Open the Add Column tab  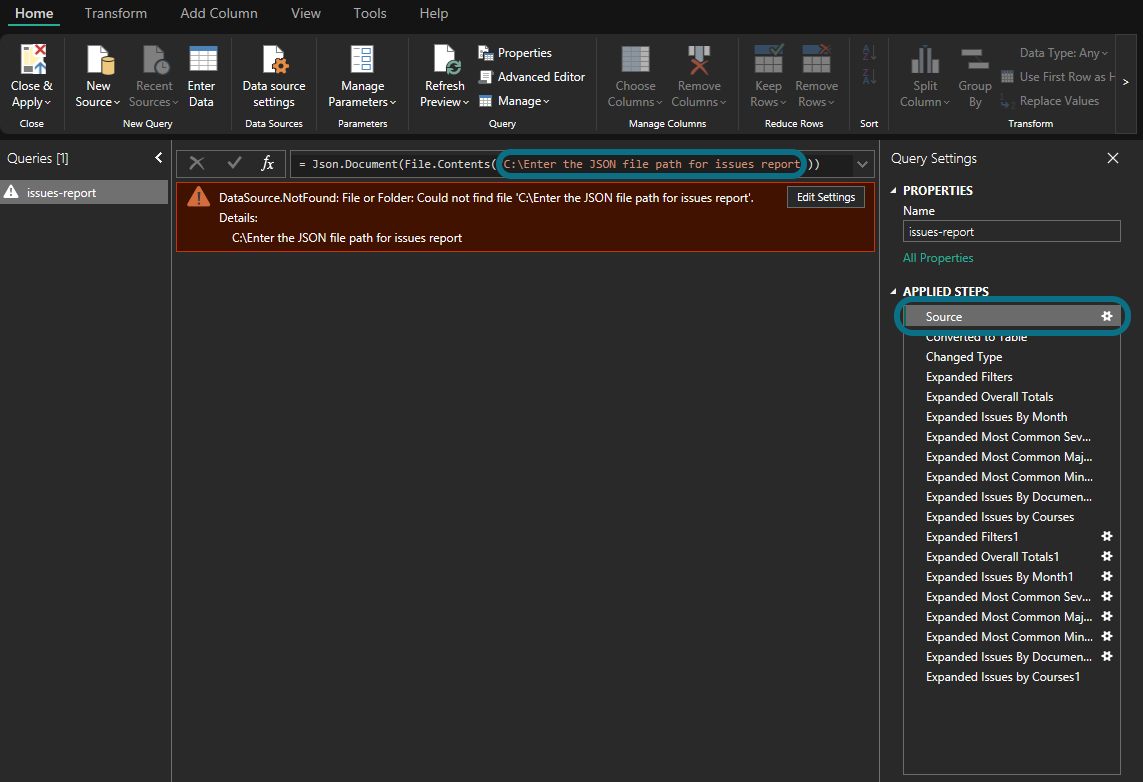pyautogui.click(x=219, y=13)
